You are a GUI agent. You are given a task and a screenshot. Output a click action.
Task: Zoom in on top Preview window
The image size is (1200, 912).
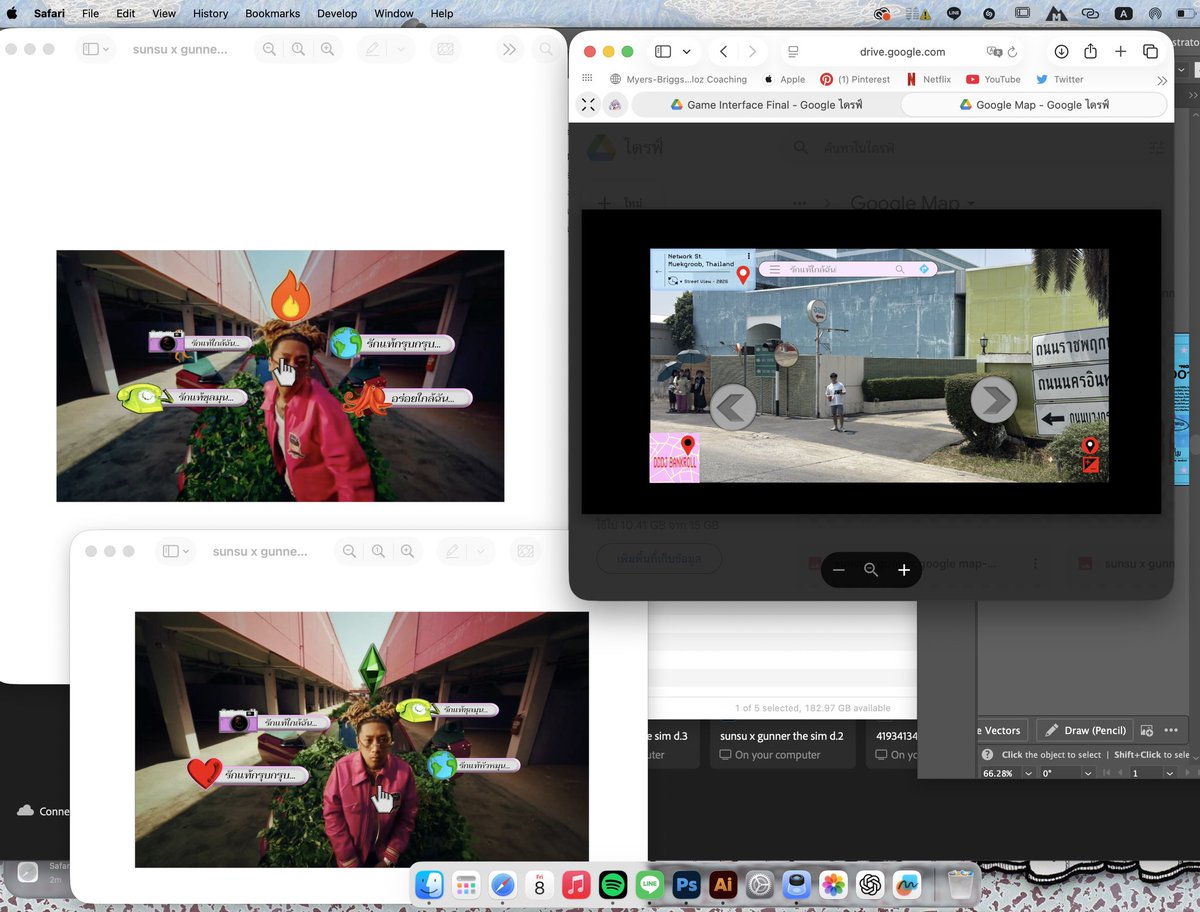[x=327, y=49]
